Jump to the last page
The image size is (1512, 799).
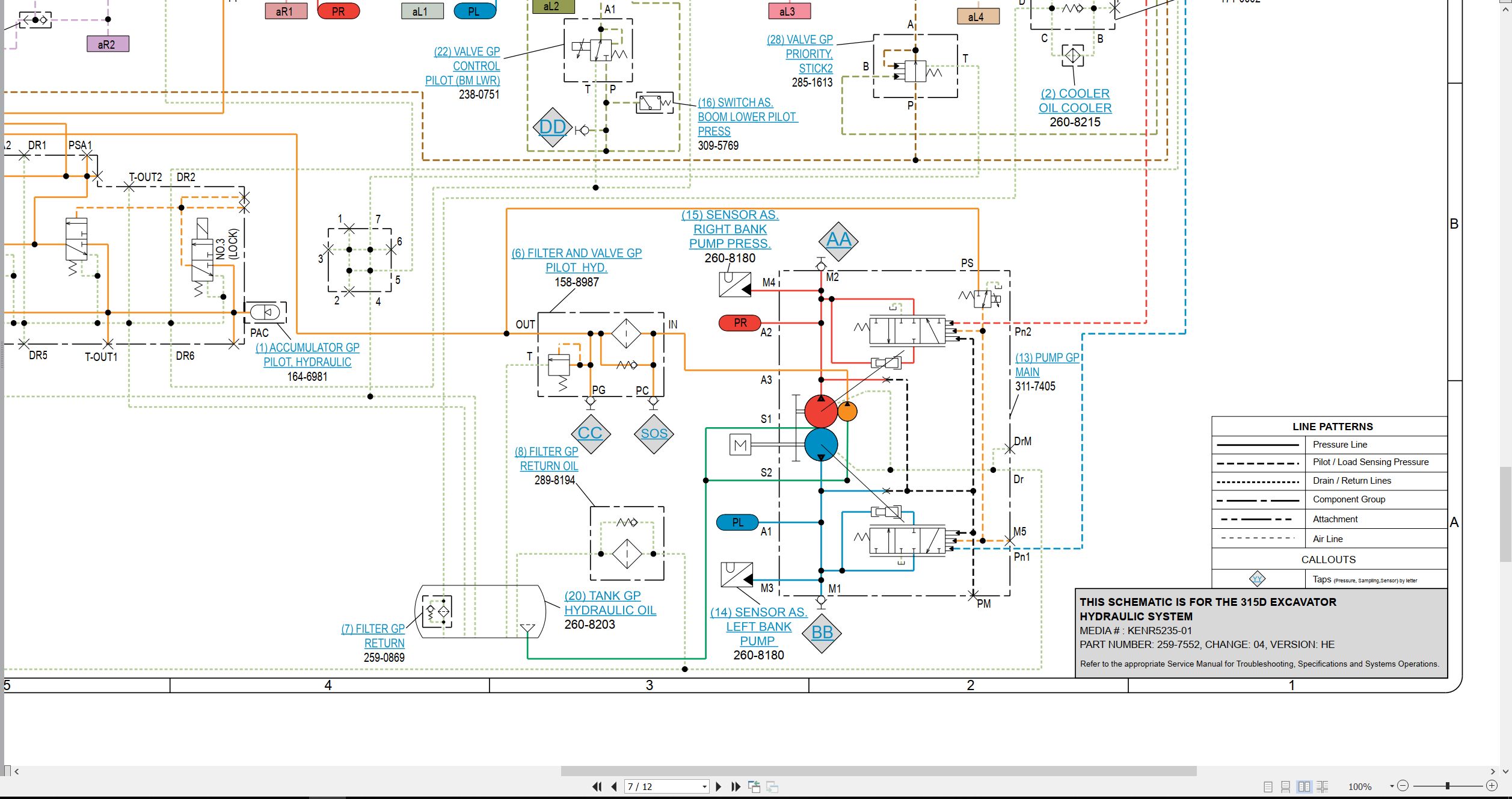pos(736,786)
